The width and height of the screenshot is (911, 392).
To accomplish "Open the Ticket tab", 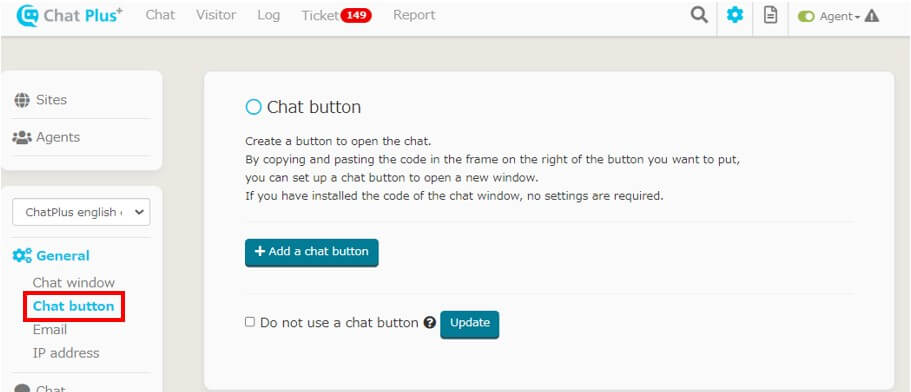I will (x=320, y=16).
